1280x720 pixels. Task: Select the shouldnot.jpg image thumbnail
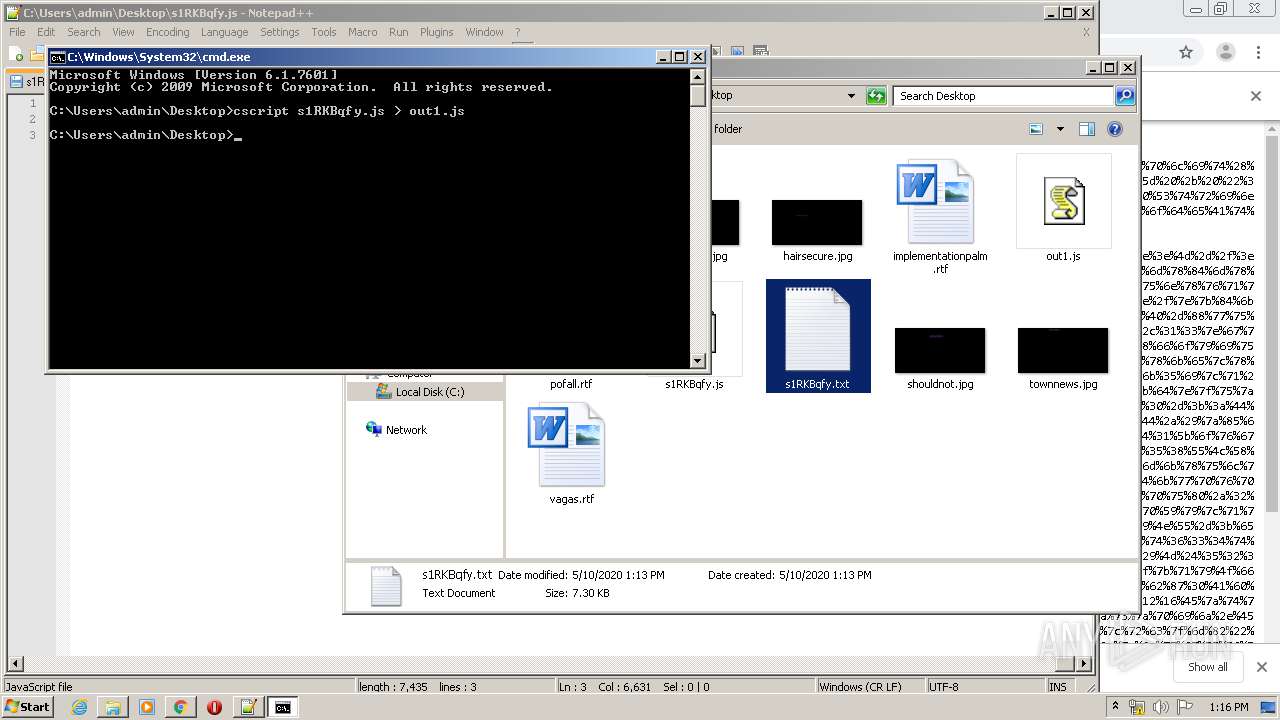[940, 350]
